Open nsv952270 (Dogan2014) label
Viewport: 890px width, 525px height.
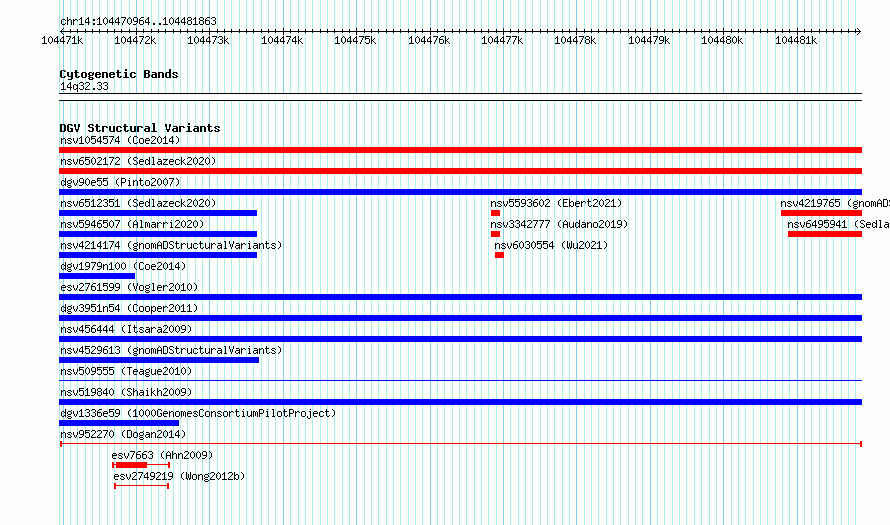(x=123, y=434)
